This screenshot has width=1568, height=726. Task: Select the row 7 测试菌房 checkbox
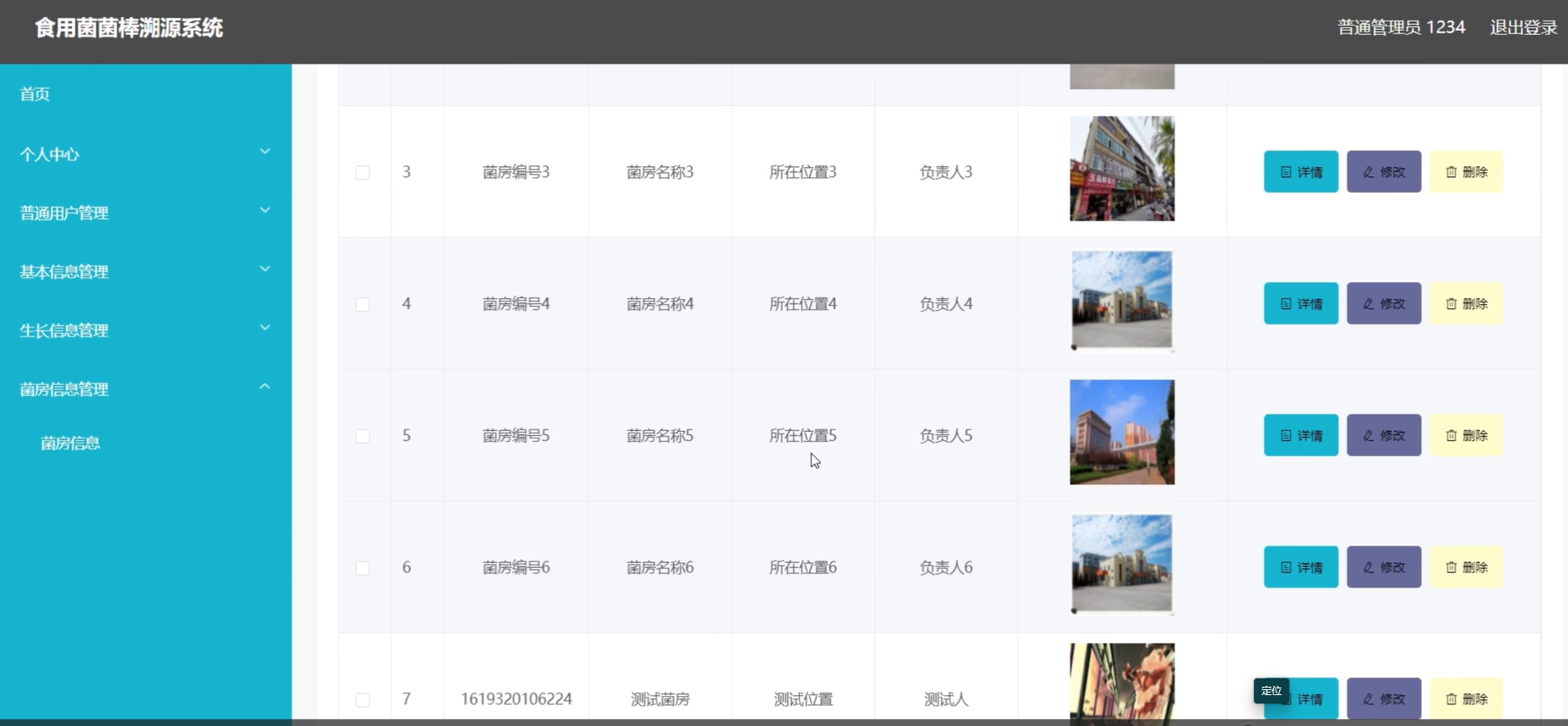point(362,699)
